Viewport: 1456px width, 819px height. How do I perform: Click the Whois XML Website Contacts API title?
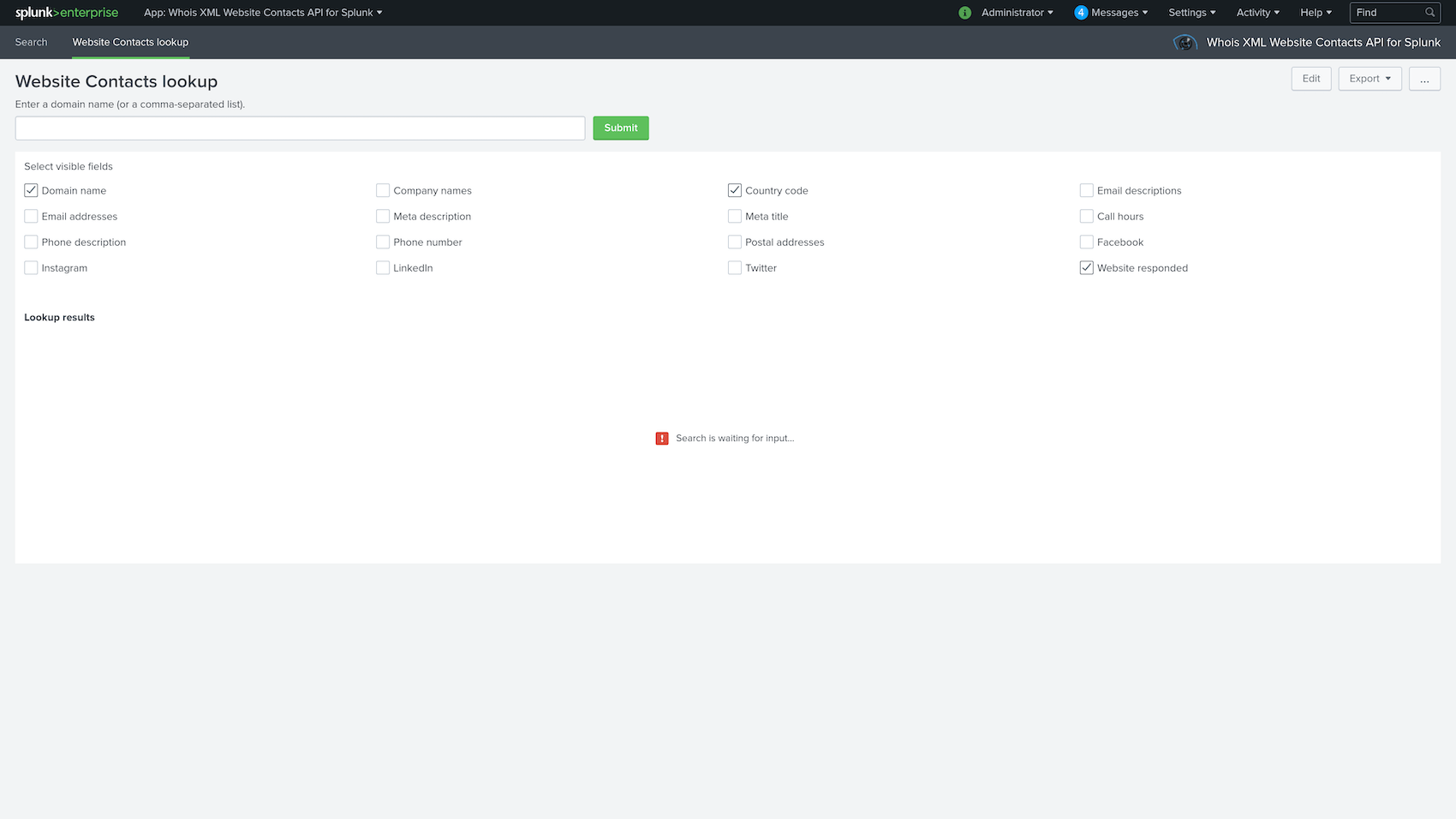point(1323,42)
